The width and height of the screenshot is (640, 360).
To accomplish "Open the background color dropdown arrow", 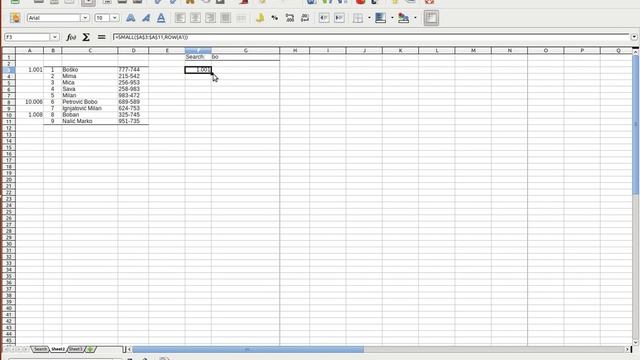I will tap(392, 18).
